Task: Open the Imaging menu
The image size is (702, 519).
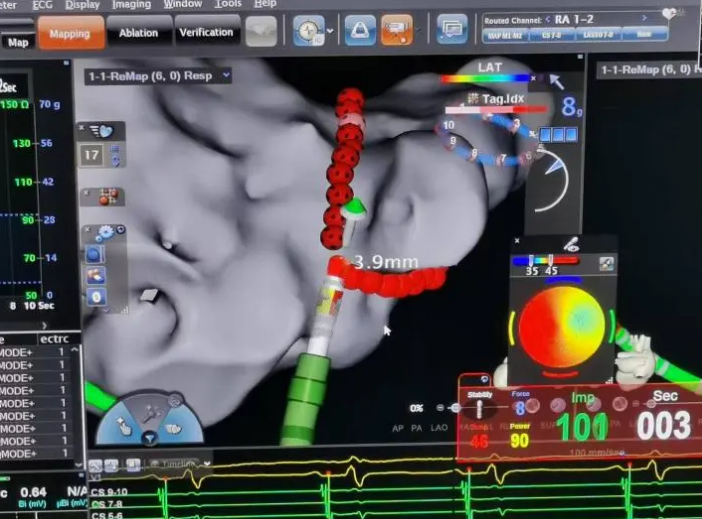Action: [131, 4]
